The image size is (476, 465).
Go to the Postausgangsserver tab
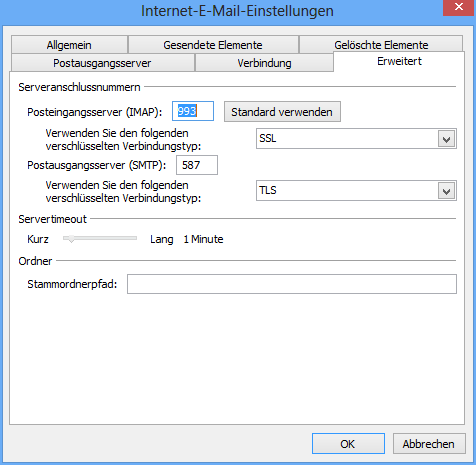(103, 63)
